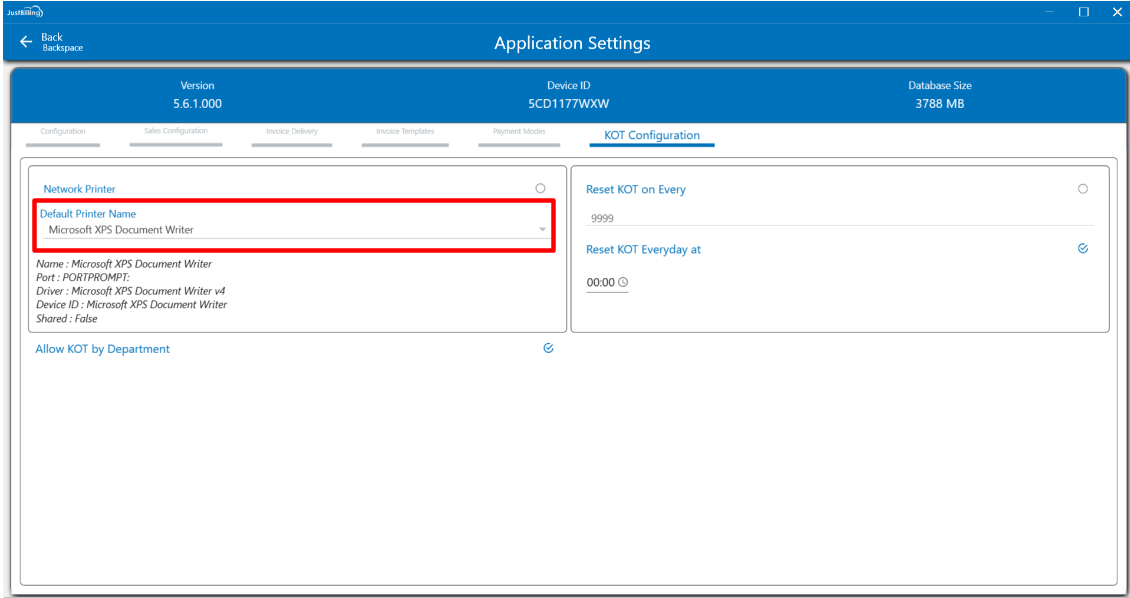1130x598 pixels.
Task: Open the Microsoft XPS Document Writer combo box
Action: pyautogui.click(x=290, y=230)
